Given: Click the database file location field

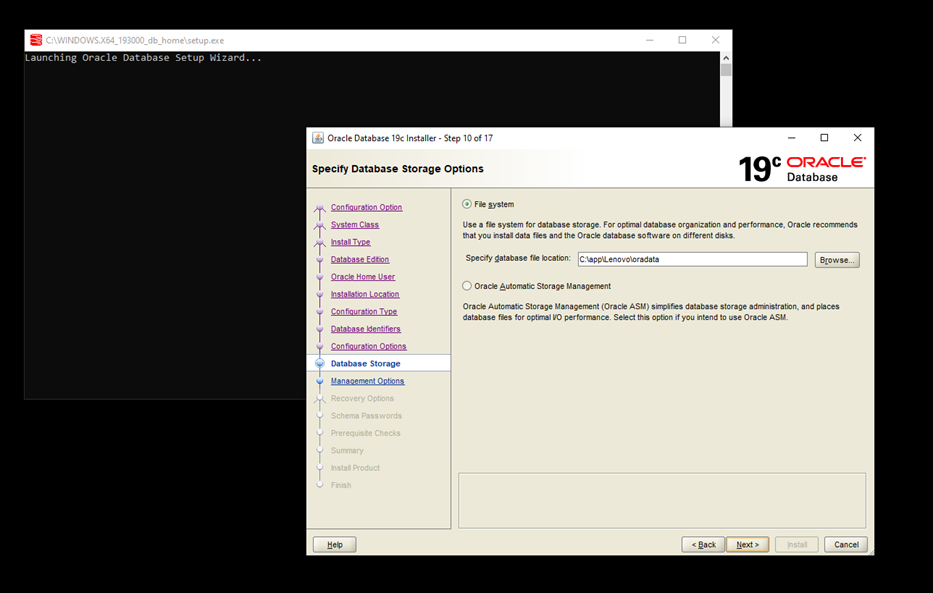Looking at the screenshot, I should click(x=692, y=259).
